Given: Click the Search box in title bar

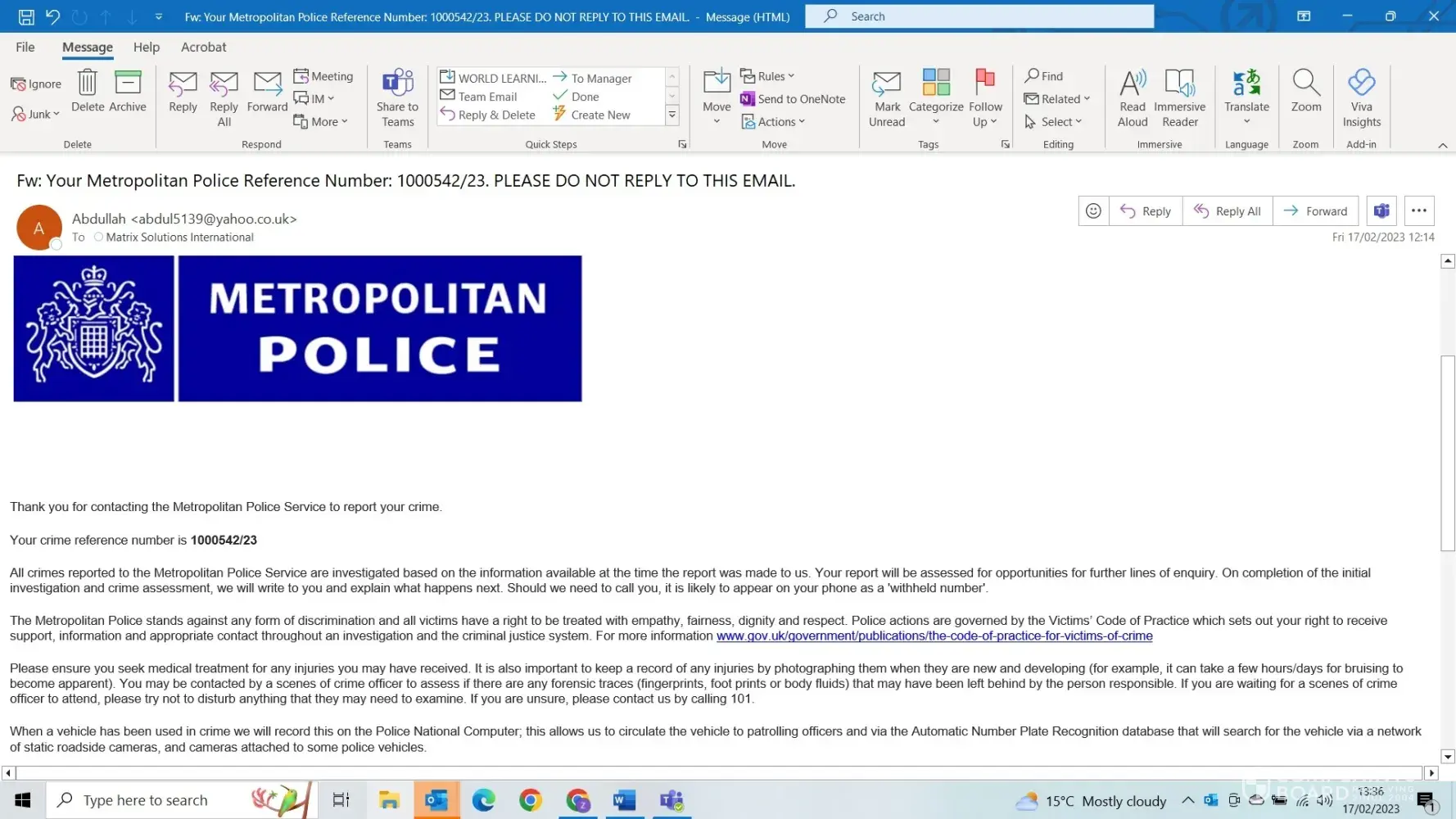Looking at the screenshot, I should (979, 16).
